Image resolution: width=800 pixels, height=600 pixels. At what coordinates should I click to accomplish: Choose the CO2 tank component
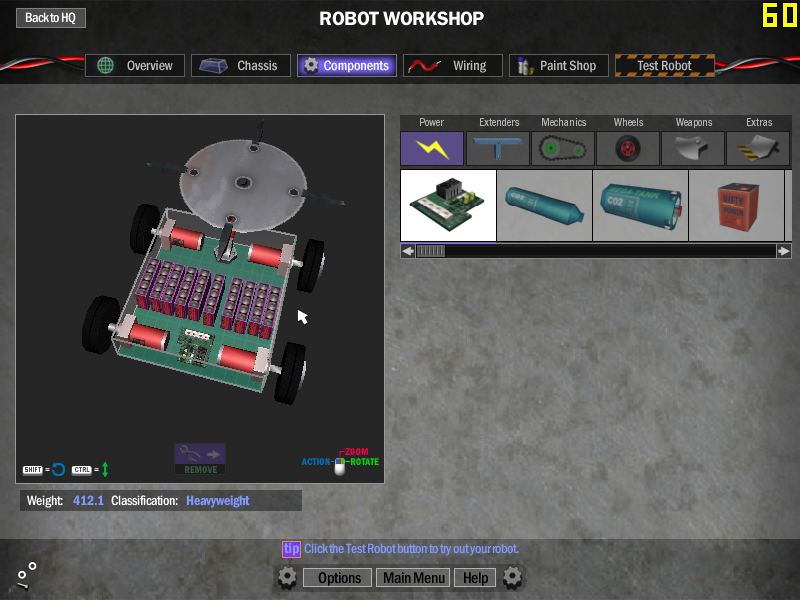point(640,205)
